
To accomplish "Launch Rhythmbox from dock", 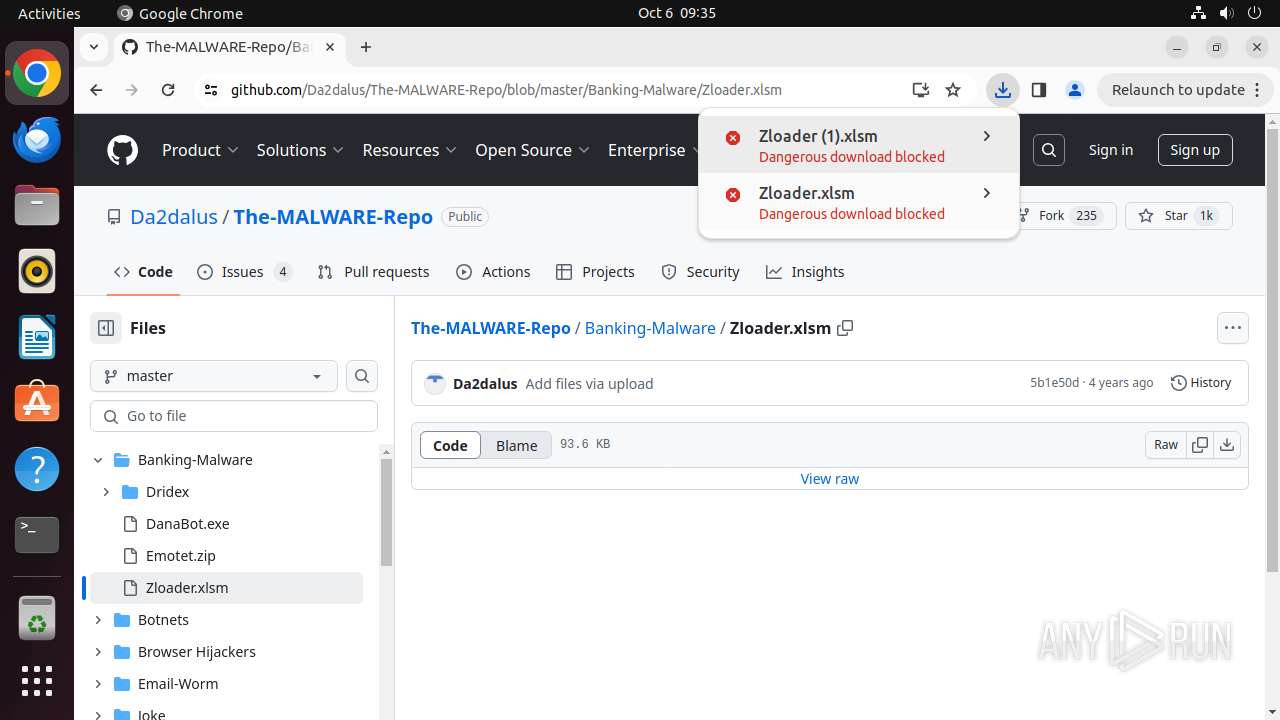I will (37, 271).
